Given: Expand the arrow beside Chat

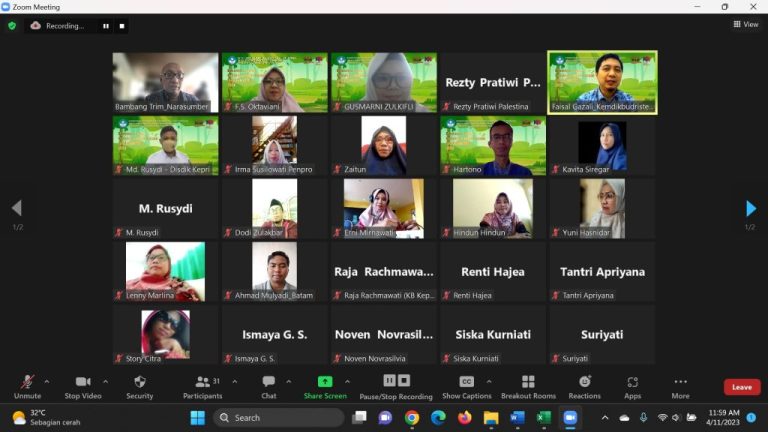Looking at the screenshot, I should coord(288,382).
